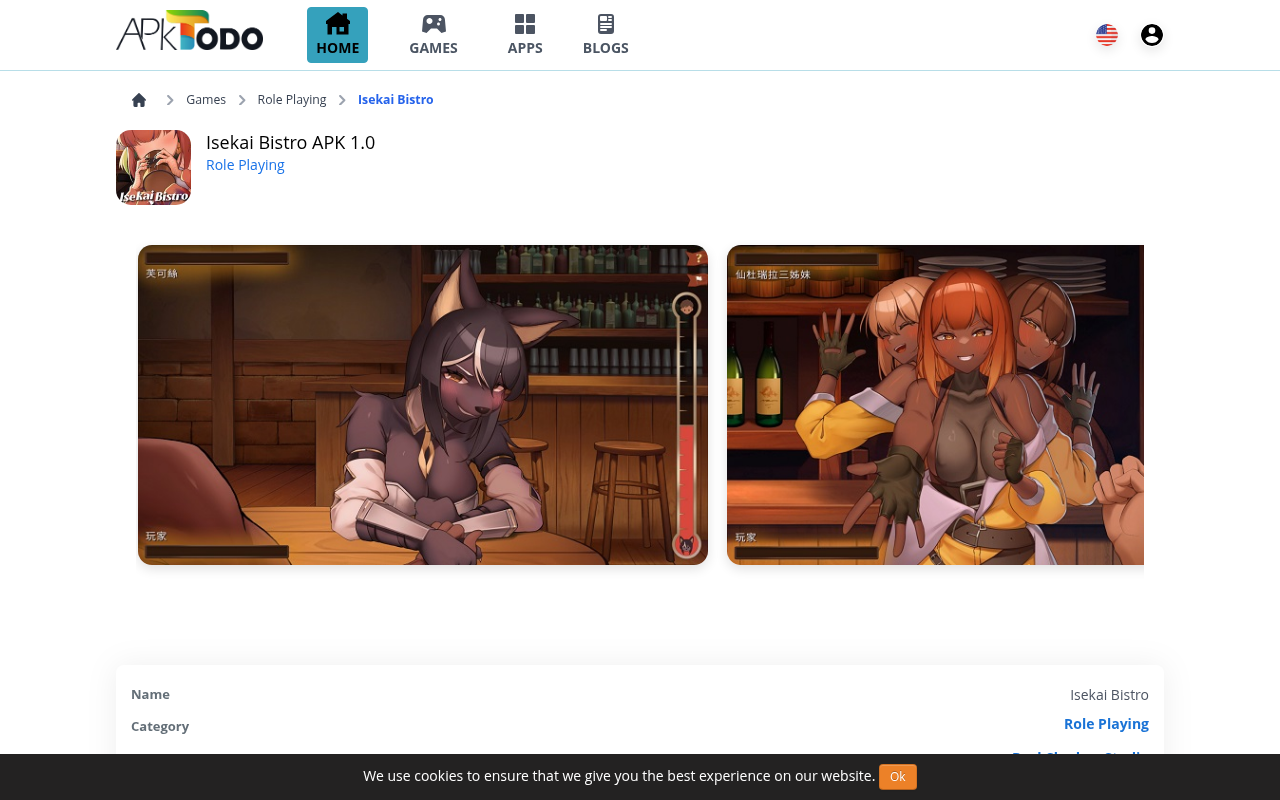The image size is (1280, 800).
Task: Click the Isekai Bistro value in Name row
Action: coord(1109,695)
